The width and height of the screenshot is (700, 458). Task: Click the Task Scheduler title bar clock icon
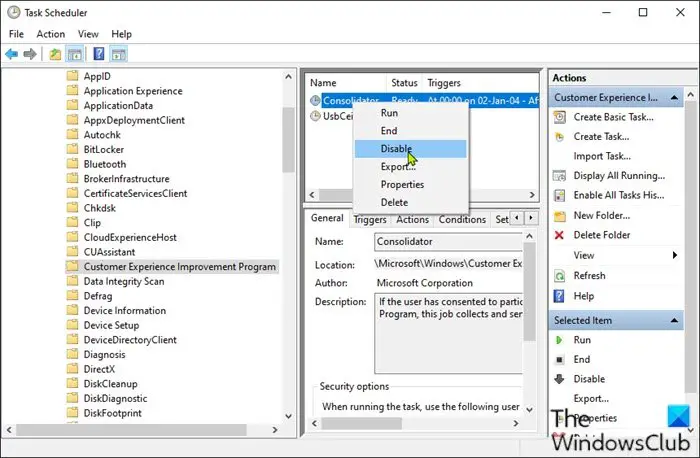[14, 12]
